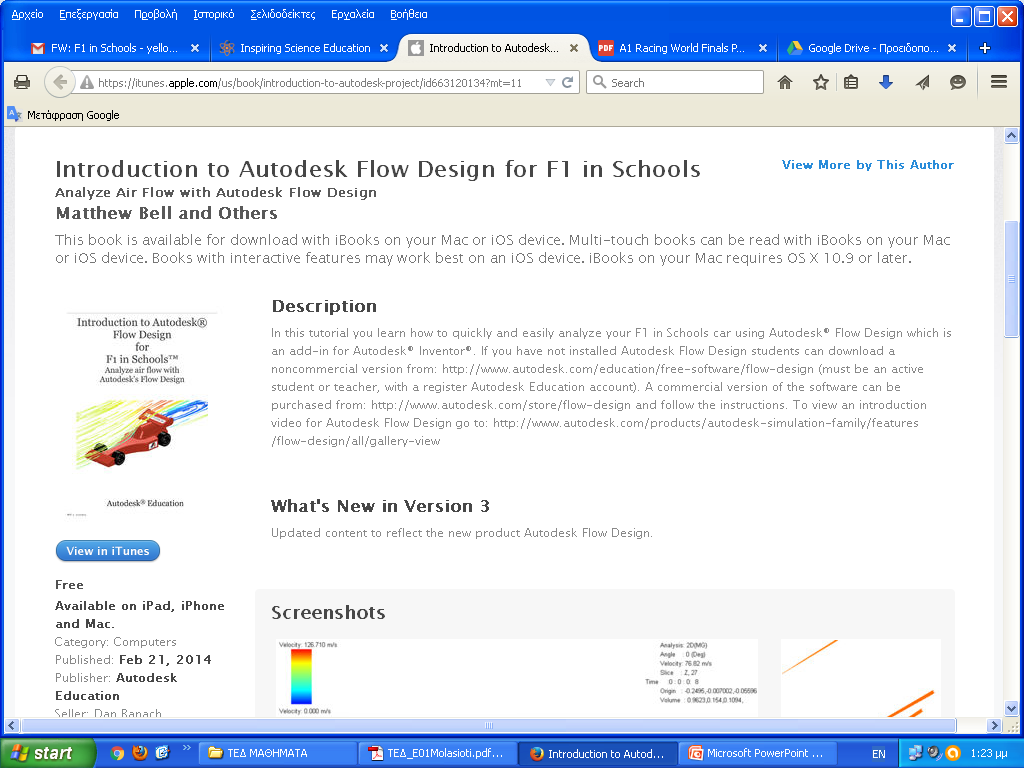
Task: Click the vertical scrollbar up arrow
Action: 1011,136
